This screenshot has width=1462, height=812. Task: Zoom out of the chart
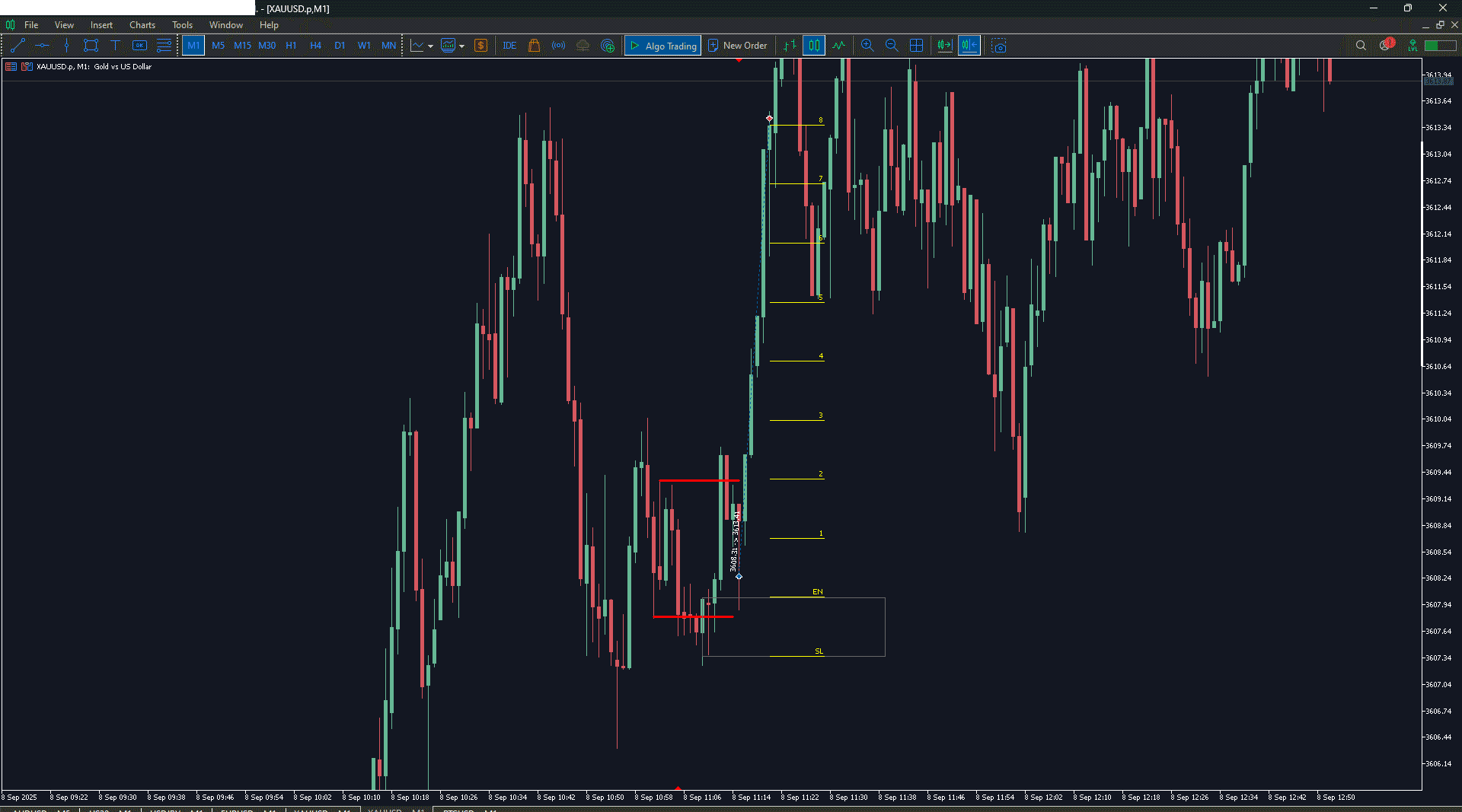tap(892, 46)
